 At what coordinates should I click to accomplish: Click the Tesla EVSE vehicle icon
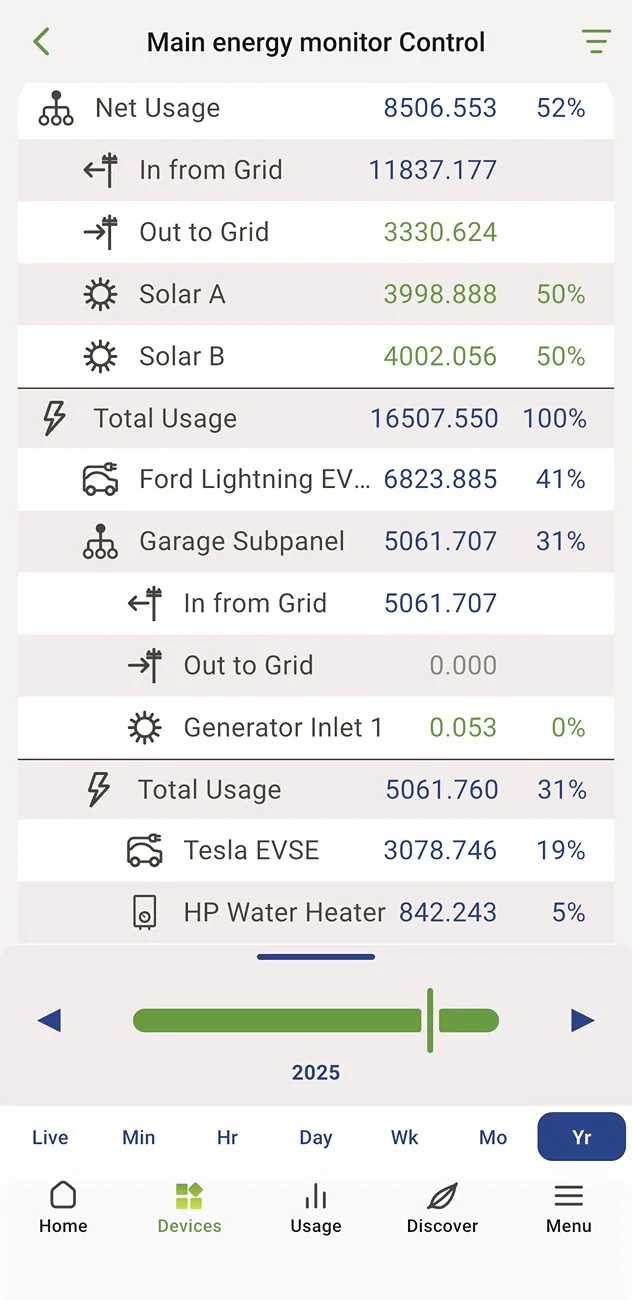tap(146, 850)
